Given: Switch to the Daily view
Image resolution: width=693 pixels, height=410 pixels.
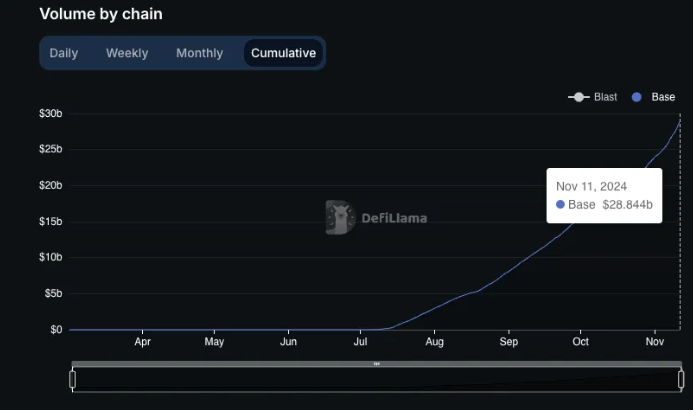Looking at the screenshot, I should [63, 53].
